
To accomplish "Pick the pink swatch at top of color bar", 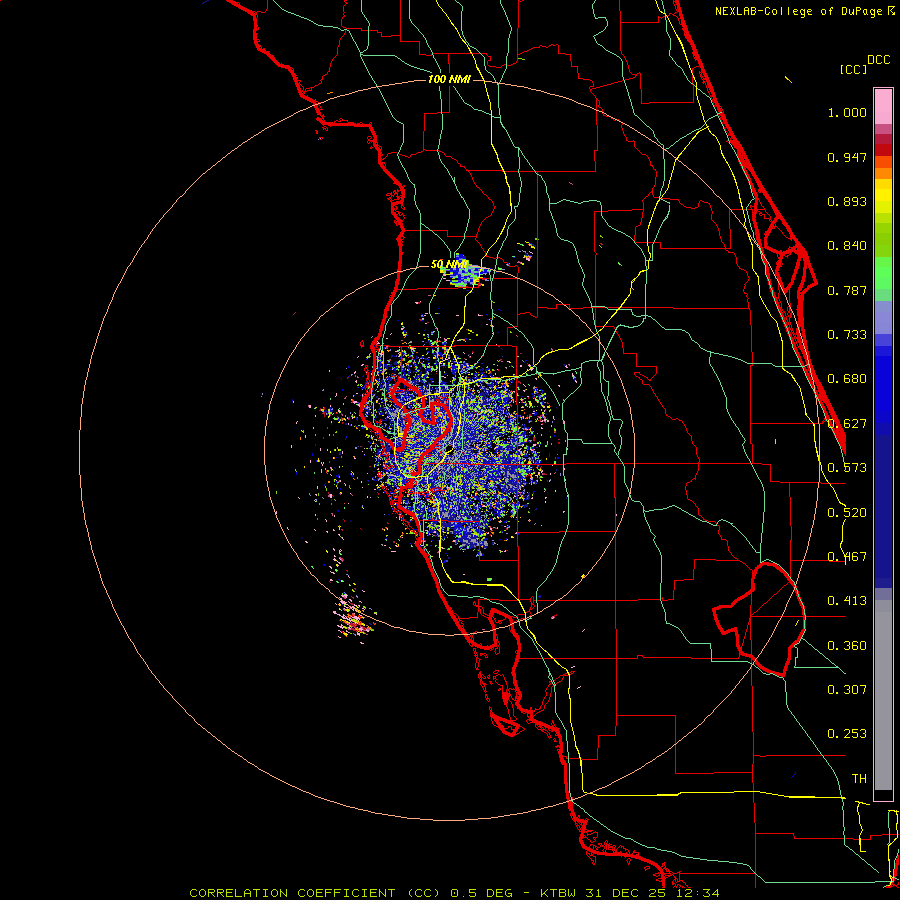I will [883, 107].
